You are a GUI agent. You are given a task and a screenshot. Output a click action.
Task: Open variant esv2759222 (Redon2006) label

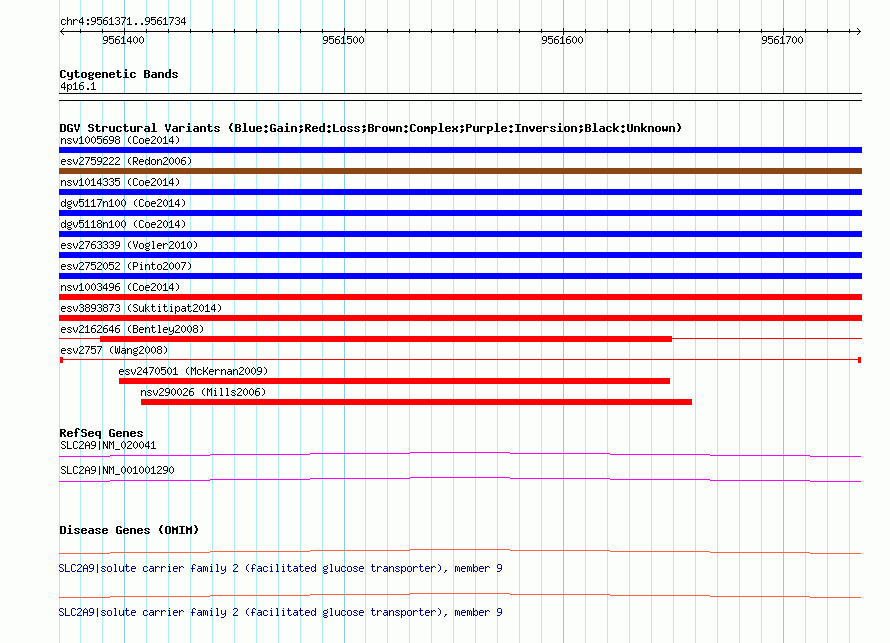[126, 161]
